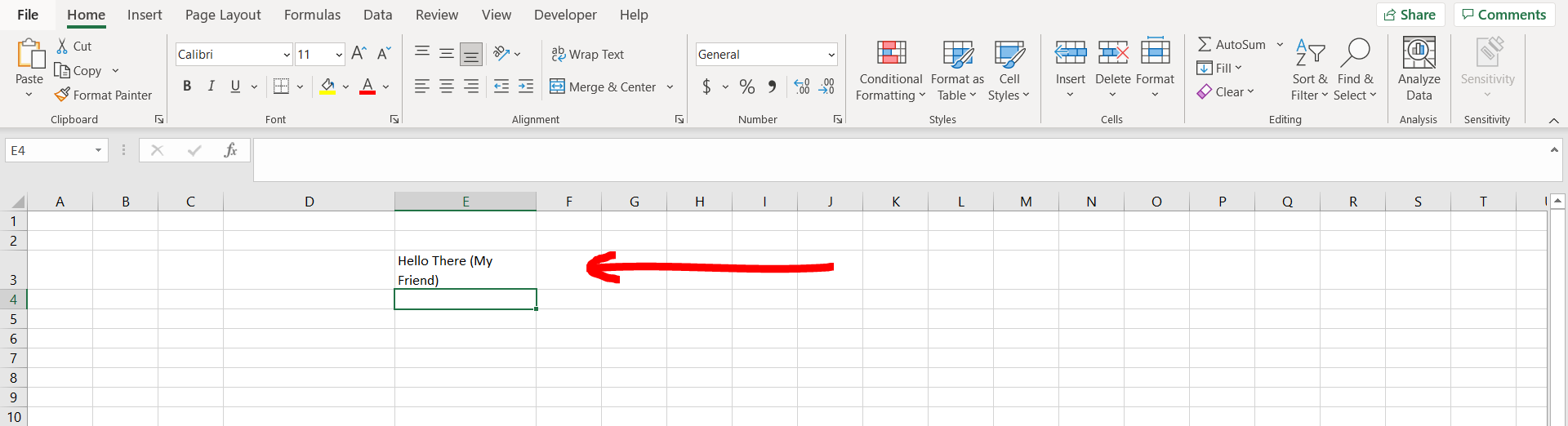Click inside the Name Box showing E4
Image resolution: width=1568 pixels, height=426 pixels.
pyautogui.click(x=47, y=150)
